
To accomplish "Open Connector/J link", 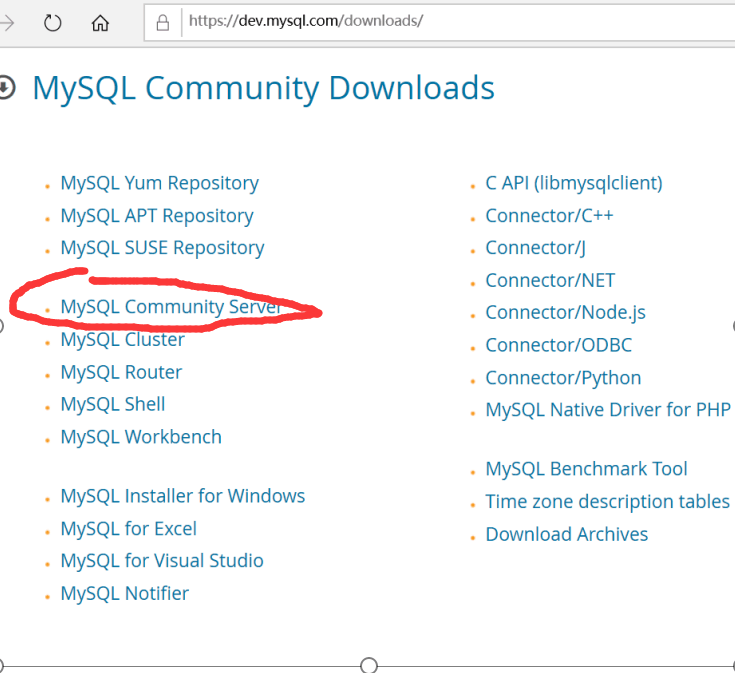I will (535, 248).
